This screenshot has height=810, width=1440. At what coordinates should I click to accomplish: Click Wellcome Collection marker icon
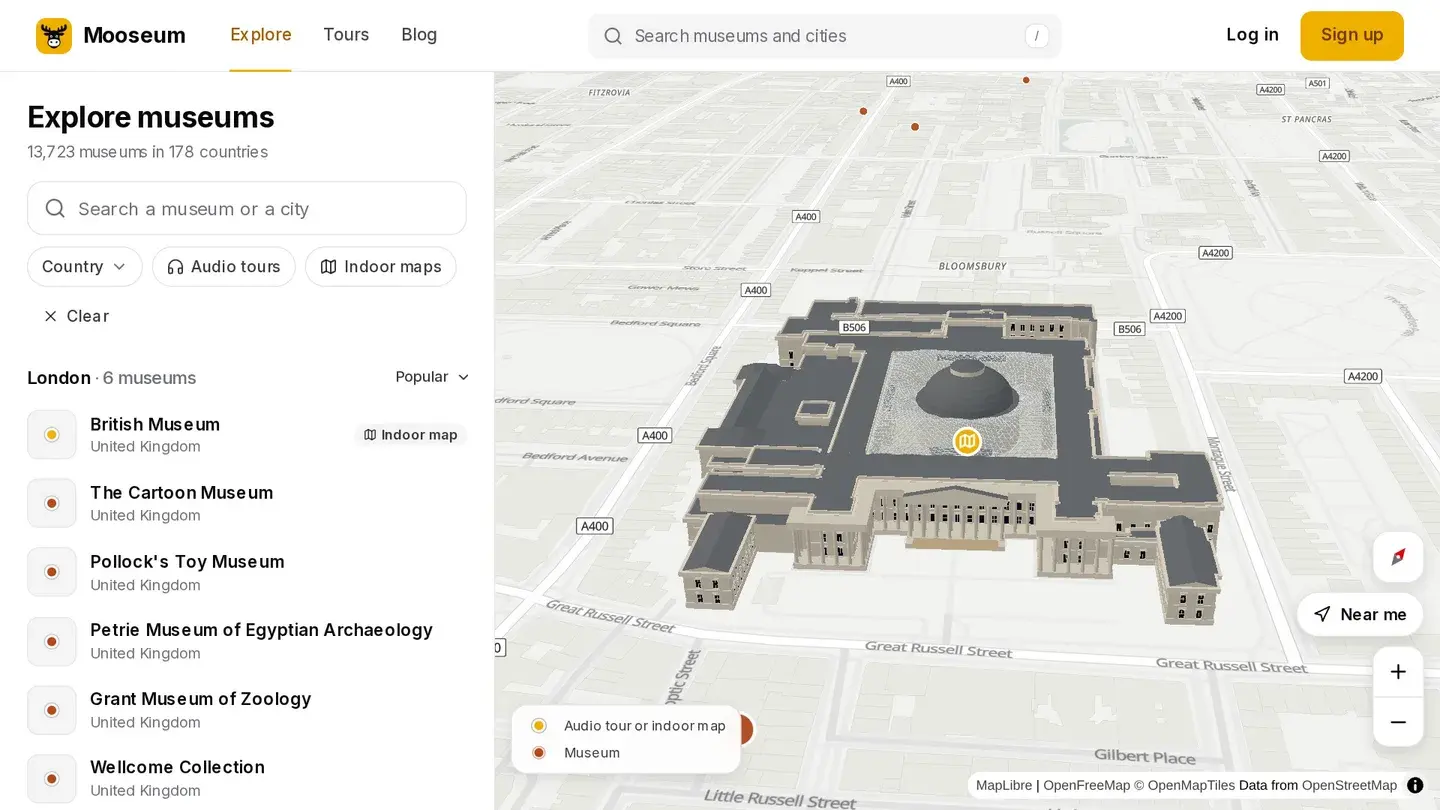point(52,778)
